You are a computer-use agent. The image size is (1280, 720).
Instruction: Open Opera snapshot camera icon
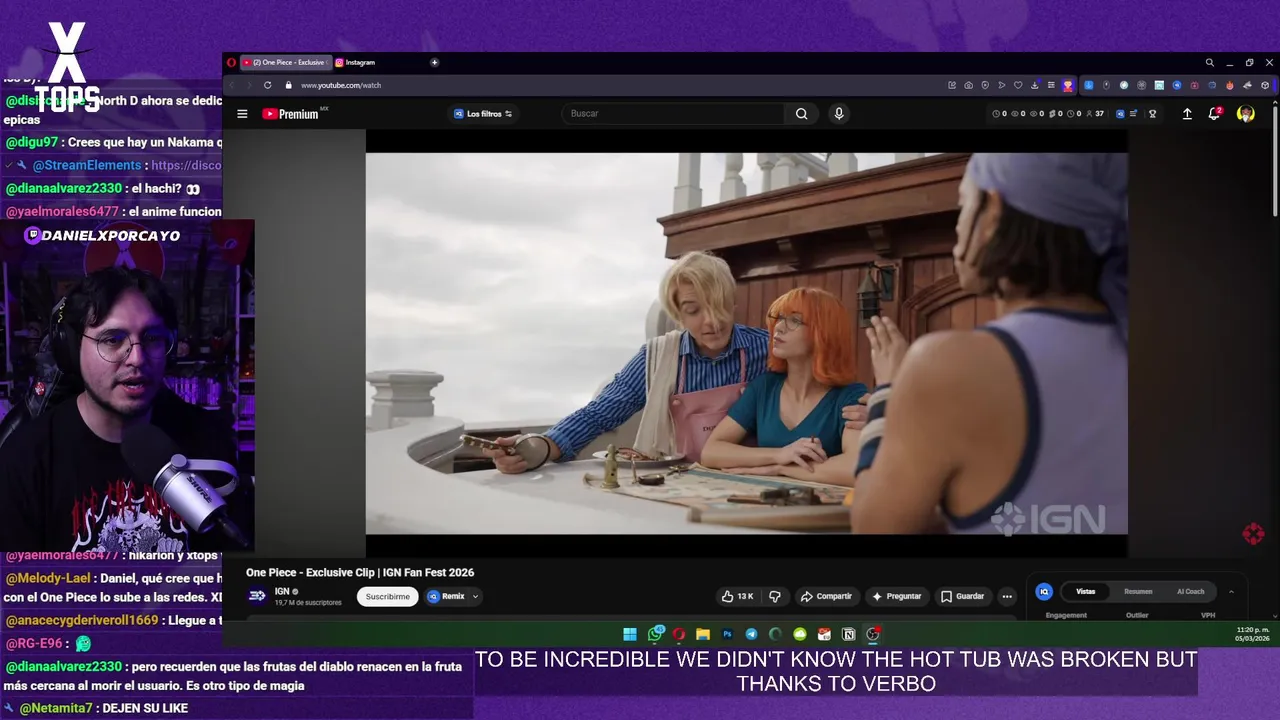tap(968, 85)
